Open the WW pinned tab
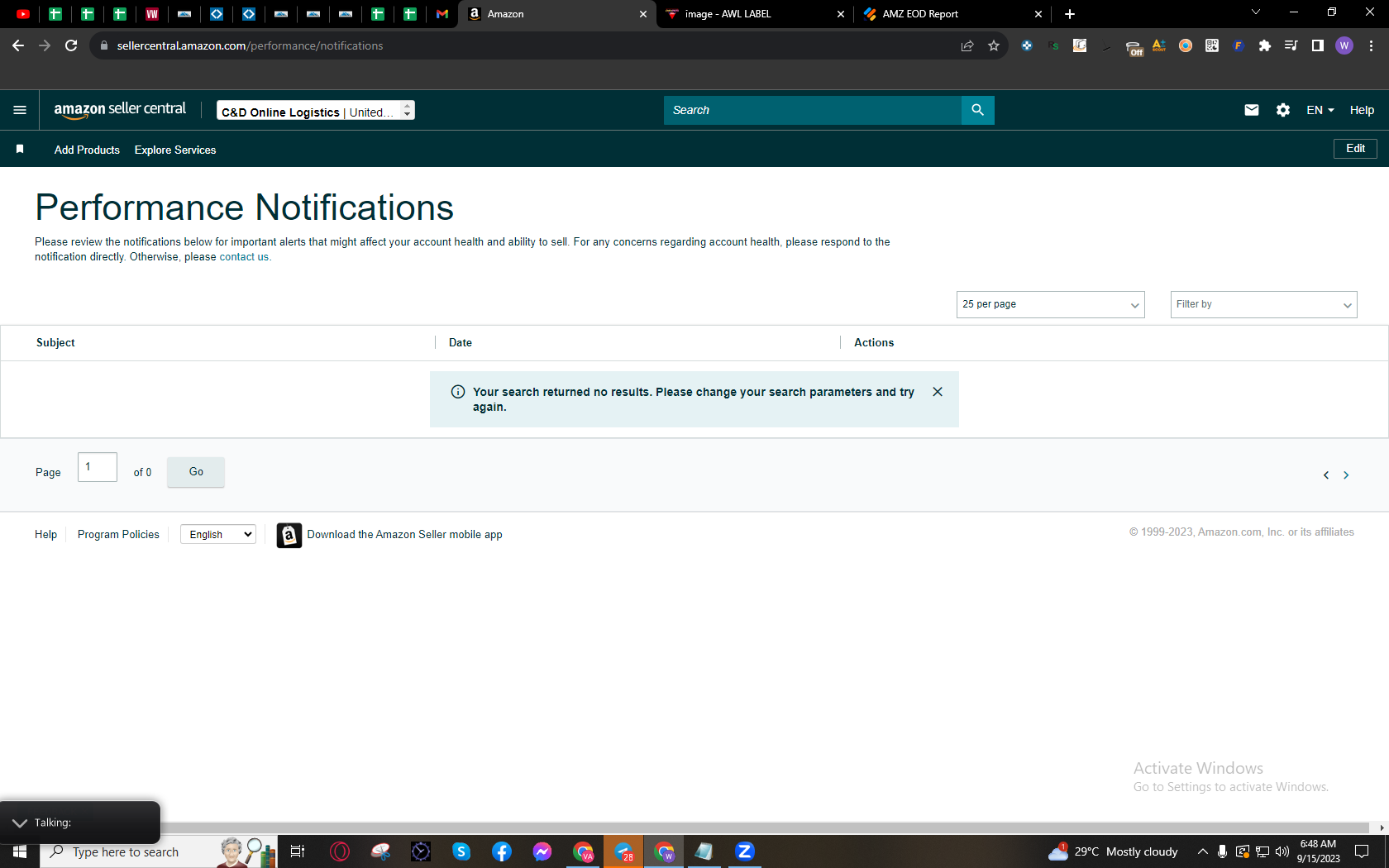Screen dimensions: 1389x868 pyautogui.click(x=152, y=14)
